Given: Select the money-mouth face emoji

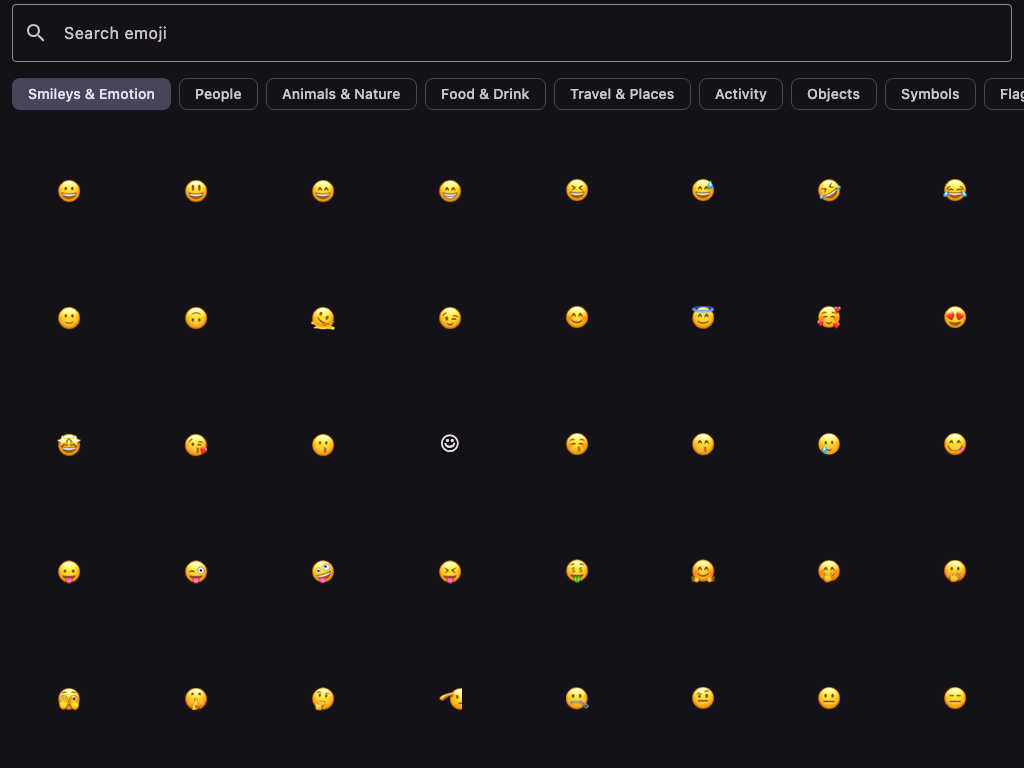Looking at the screenshot, I should [577, 571].
